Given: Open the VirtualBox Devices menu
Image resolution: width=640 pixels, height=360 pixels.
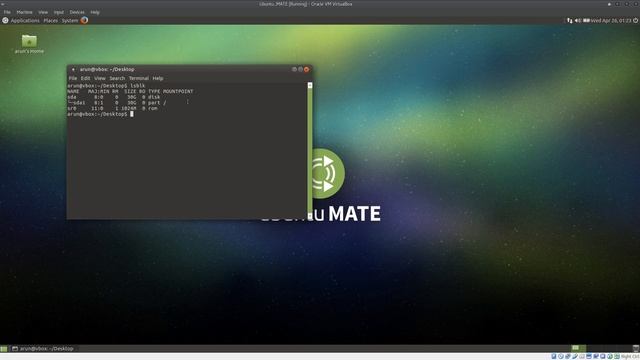Looking at the screenshot, I should (x=77, y=12).
